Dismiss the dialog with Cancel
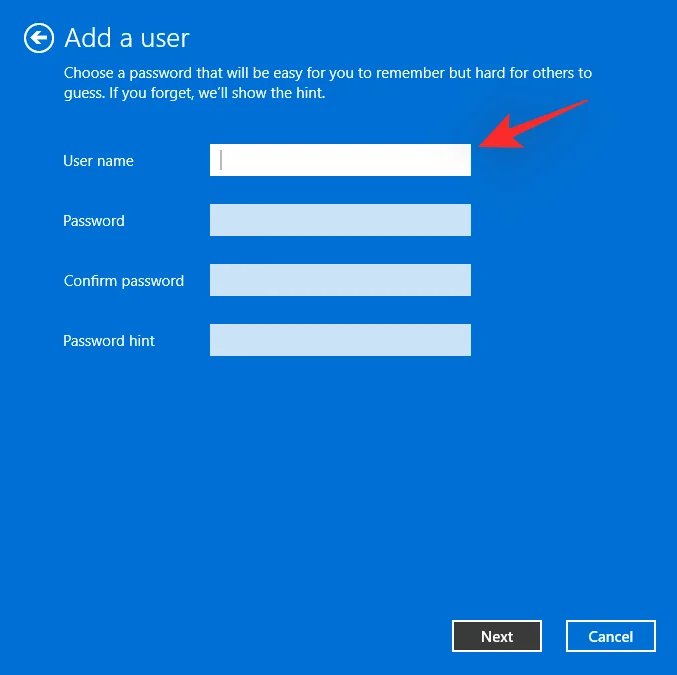Viewport: 677px width, 675px height. (x=611, y=636)
